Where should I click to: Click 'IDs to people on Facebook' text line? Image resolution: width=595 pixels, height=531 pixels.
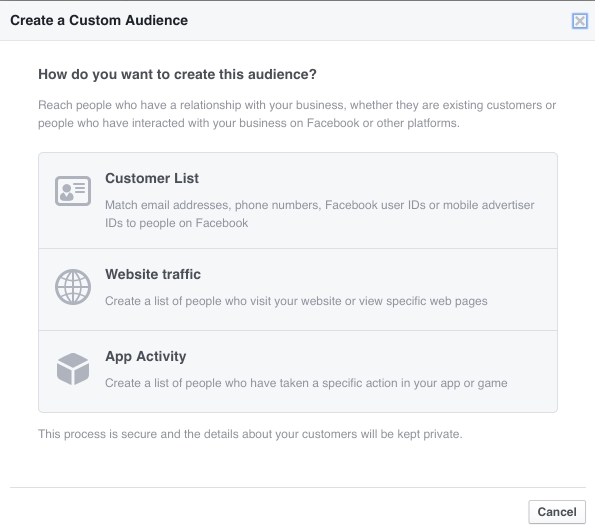click(x=176, y=223)
